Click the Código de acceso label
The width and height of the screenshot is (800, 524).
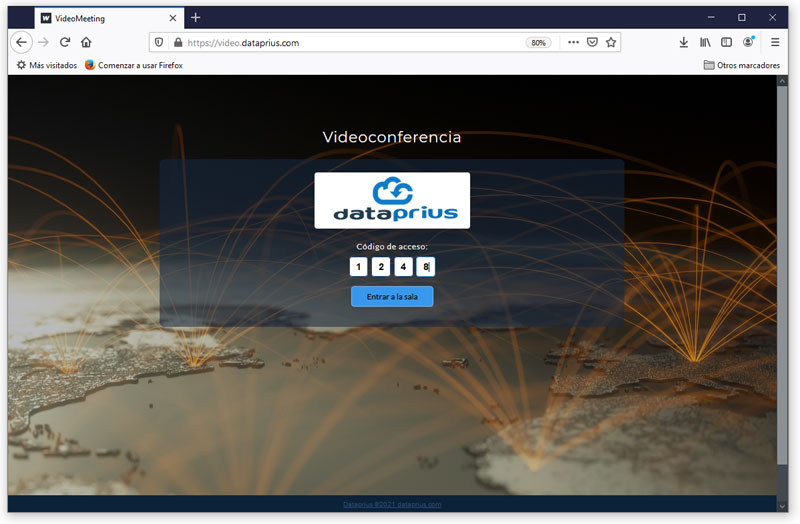point(392,246)
